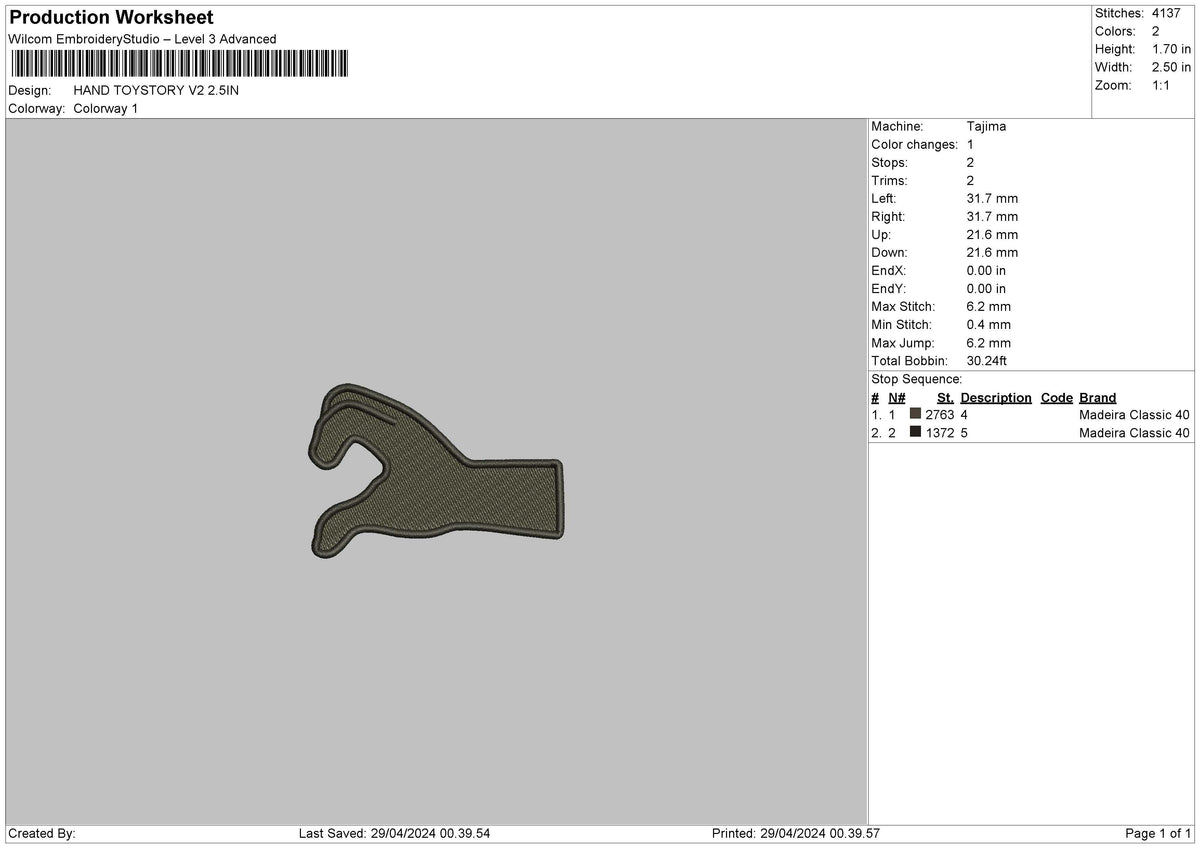Image resolution: width=1200 pixels, height=848 pixels.
Task: Click the Up value "21.6 mm"
Action: pyautogui.click(x=992, y=234)
